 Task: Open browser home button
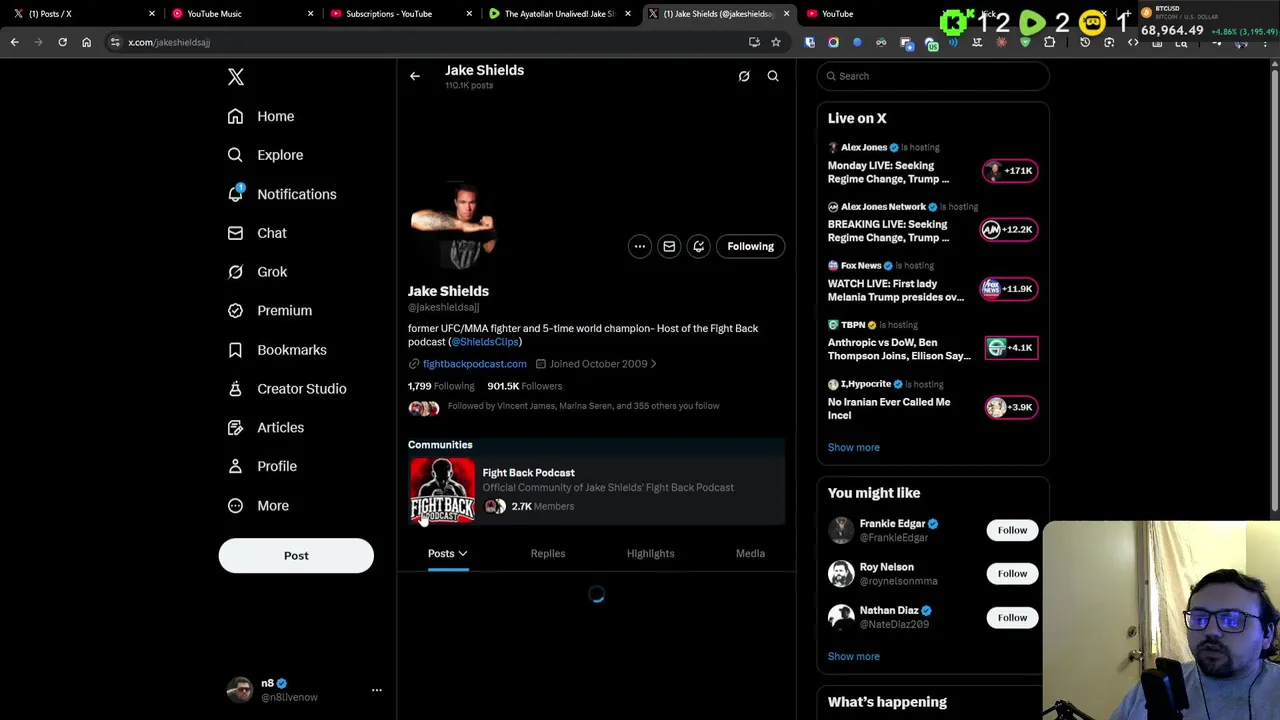click(86, 42)
